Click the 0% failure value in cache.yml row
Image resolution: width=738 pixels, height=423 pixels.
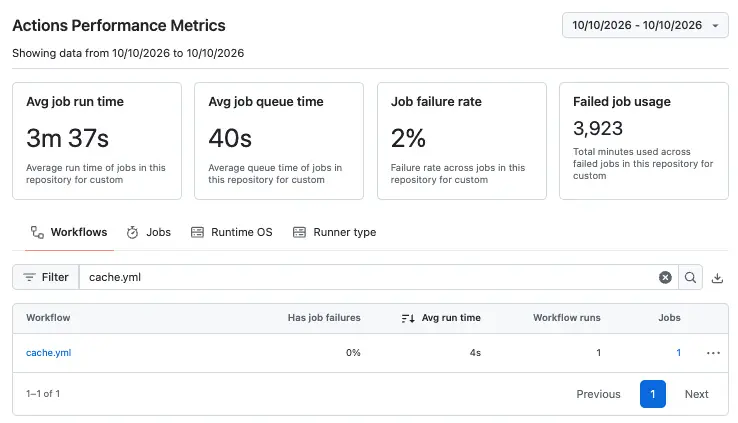[x=353, y=353]
